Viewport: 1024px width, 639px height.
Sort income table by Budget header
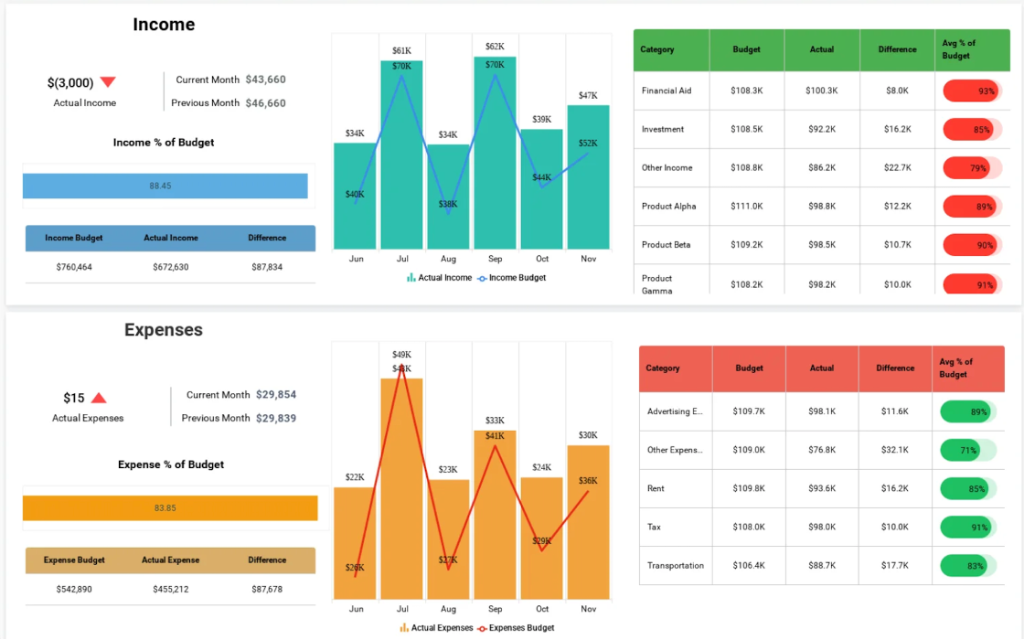746,50
